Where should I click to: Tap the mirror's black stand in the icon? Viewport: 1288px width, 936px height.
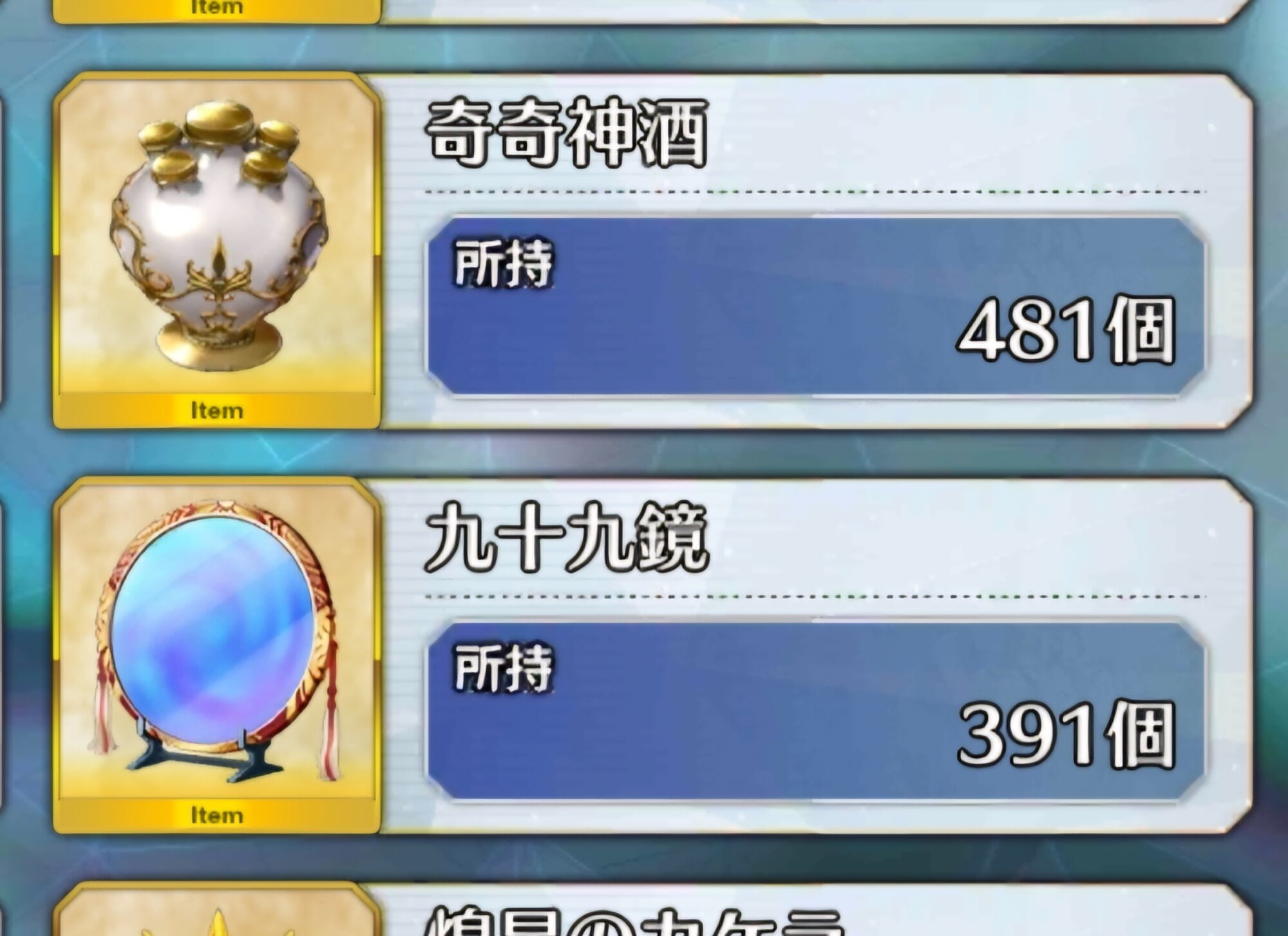tap(205, 754)
